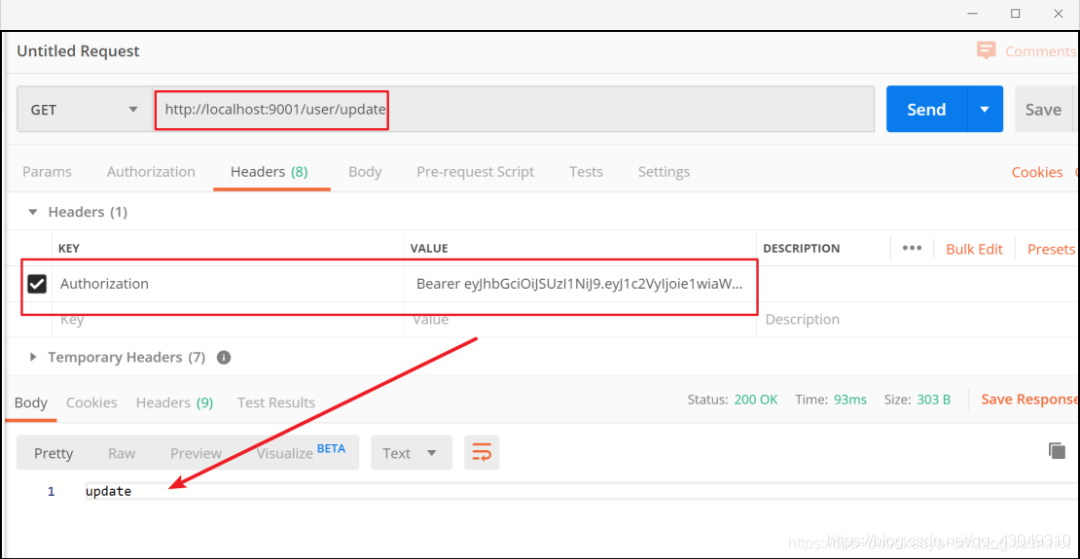Open the Test Results tab
Viewport: 1080px width, 559px height.
276,403
